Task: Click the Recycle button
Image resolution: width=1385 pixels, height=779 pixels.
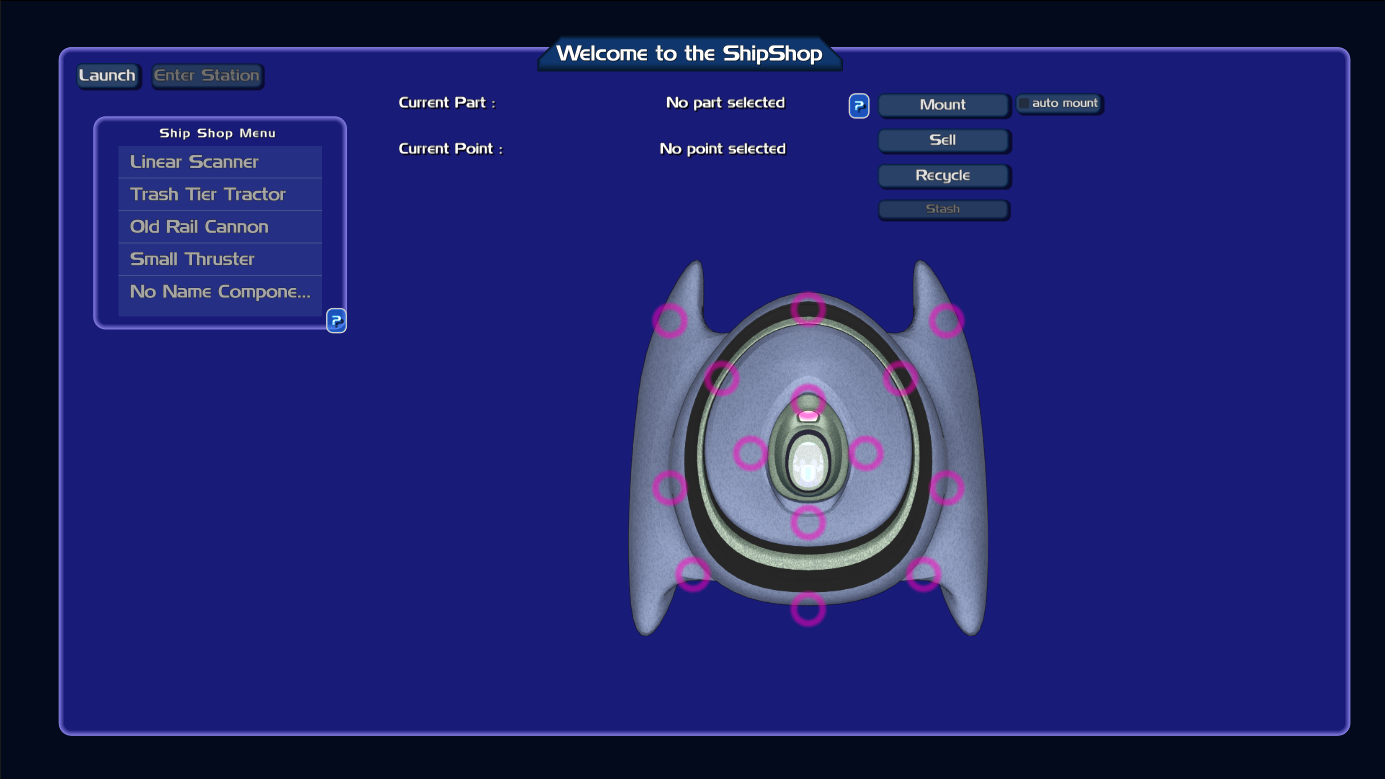Action: pos(943,176)
